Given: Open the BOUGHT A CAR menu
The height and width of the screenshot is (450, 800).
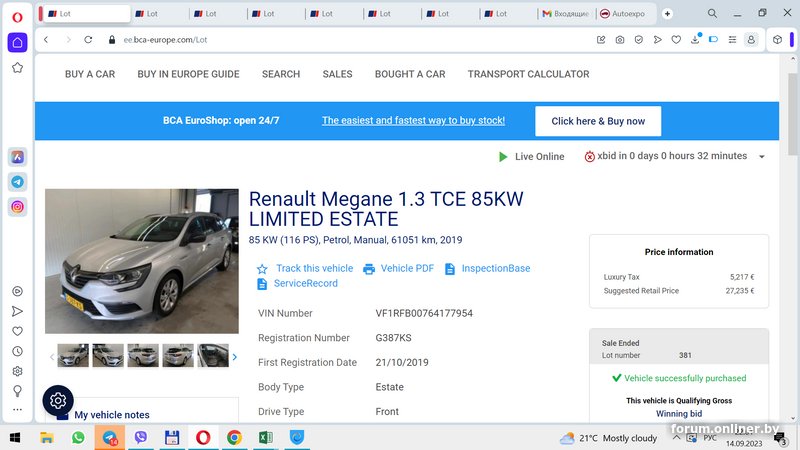Looking at the screenshot, I should pos(410,74).
